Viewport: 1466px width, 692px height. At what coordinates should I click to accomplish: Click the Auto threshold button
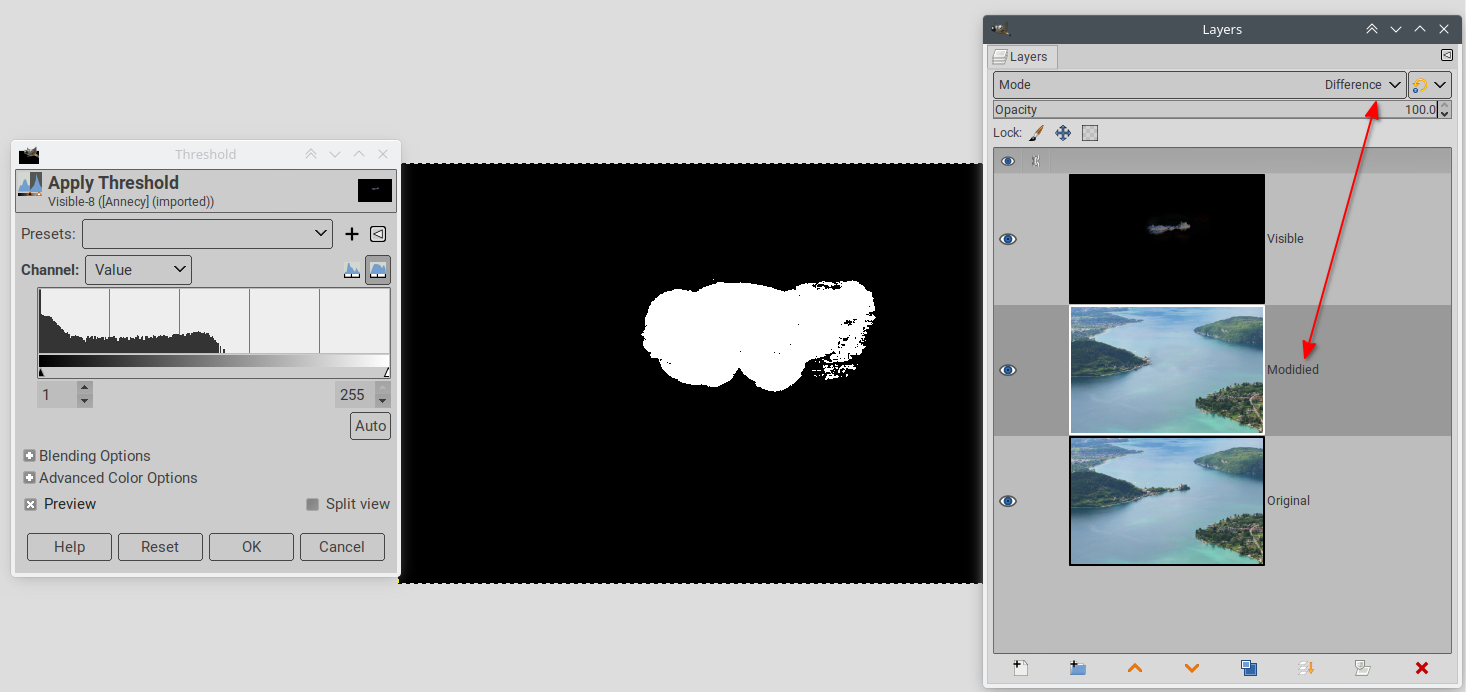[370, 426]
